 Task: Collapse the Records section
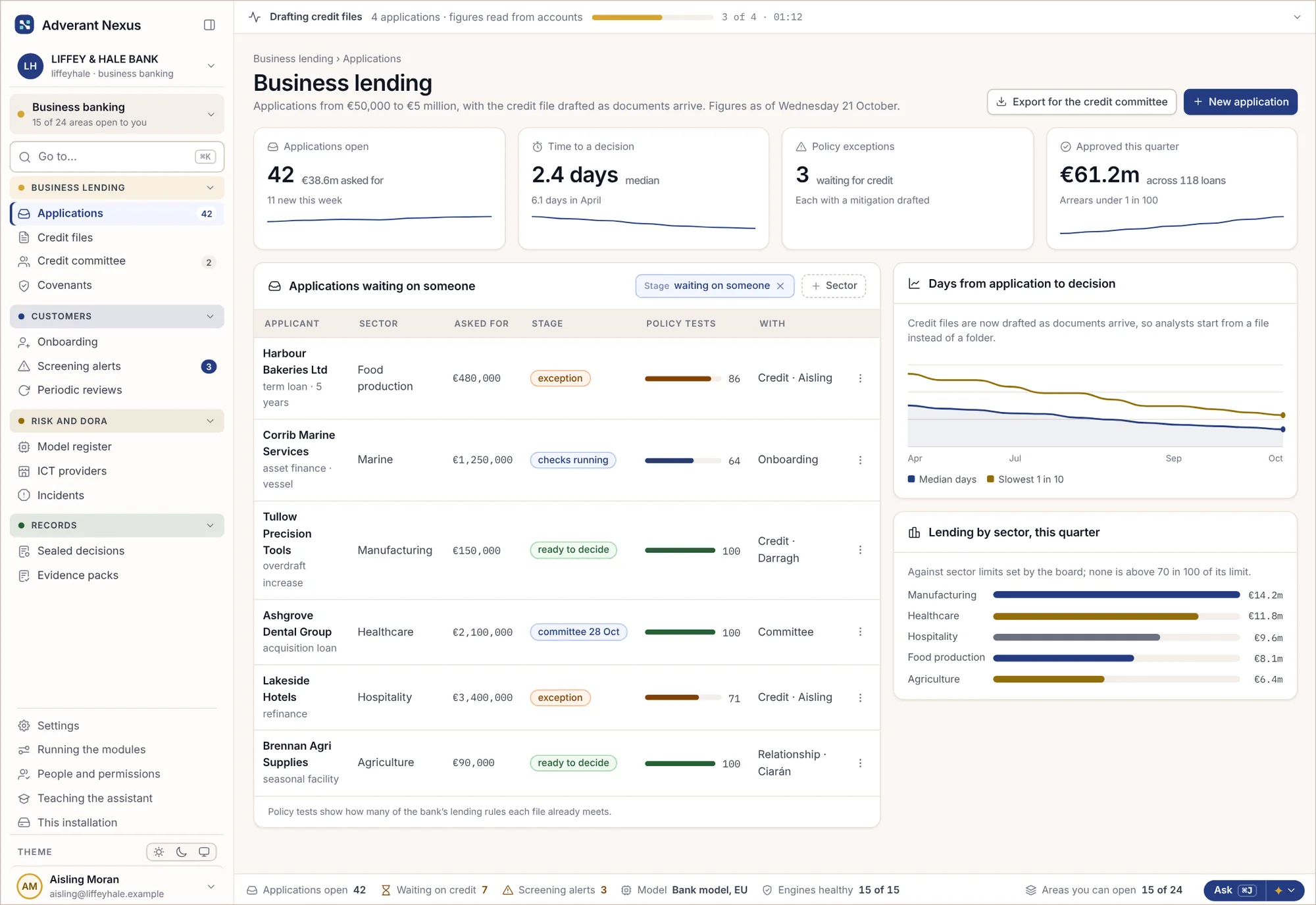pyautogui.click(x=117, y=525)
